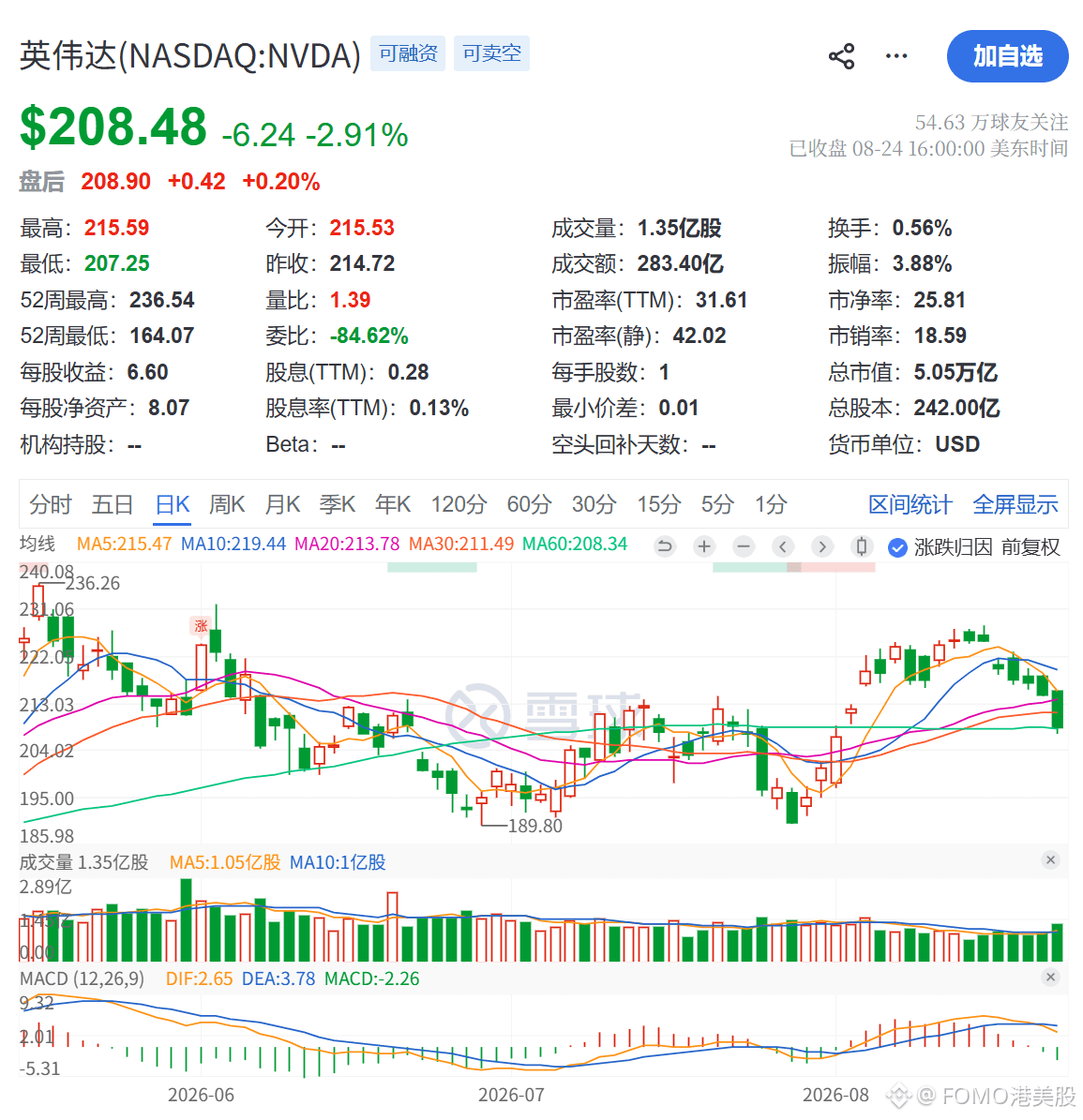The image size is (1083, 1120).
Task: Click the 最高 value 215.59
Action: click(x=116, y=228)
